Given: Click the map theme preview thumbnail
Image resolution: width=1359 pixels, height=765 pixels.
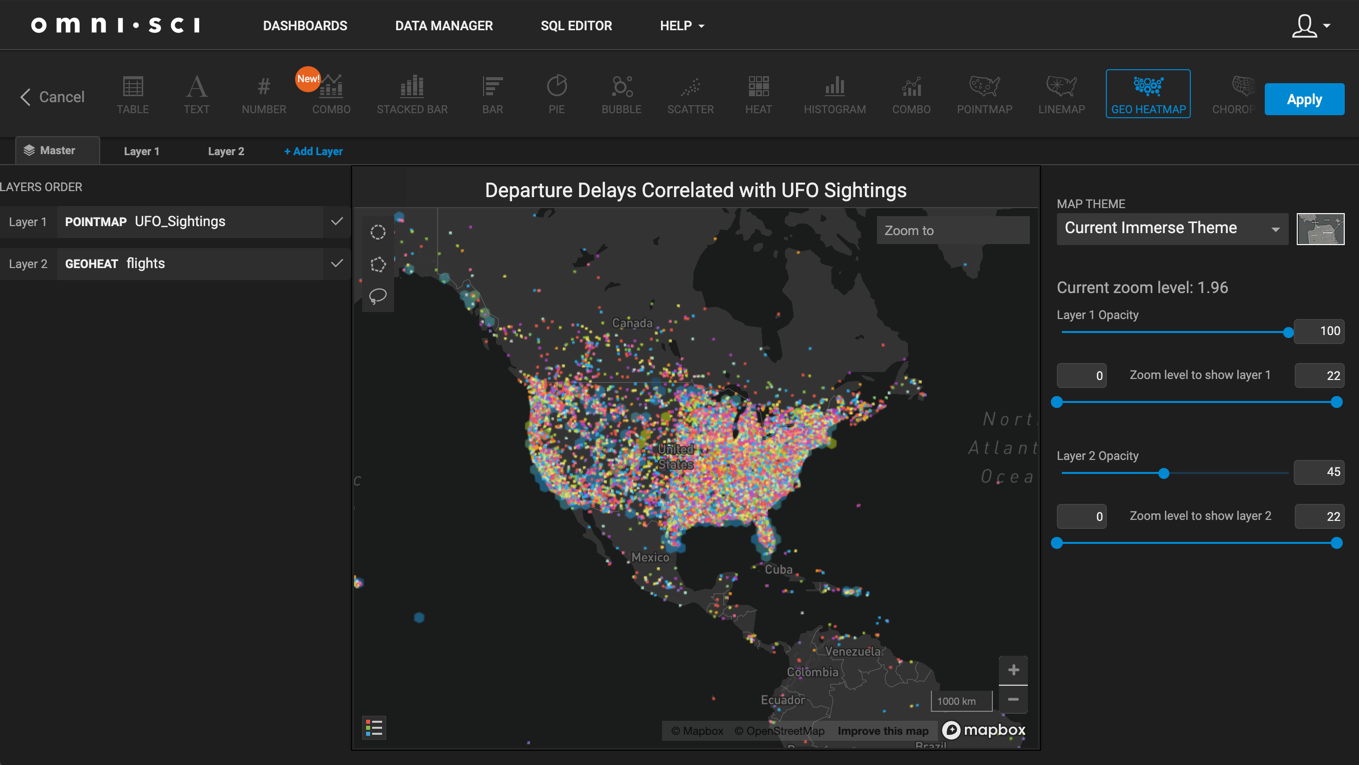Looking at the screenshot, I should (1320, 229).
